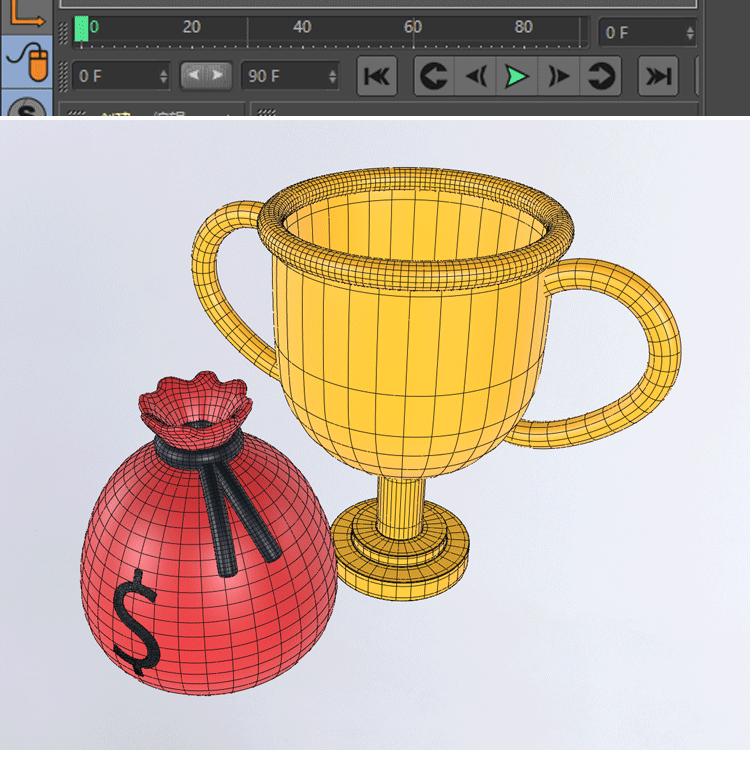Click frame 20 on the timeline ruler

(192, 30)
